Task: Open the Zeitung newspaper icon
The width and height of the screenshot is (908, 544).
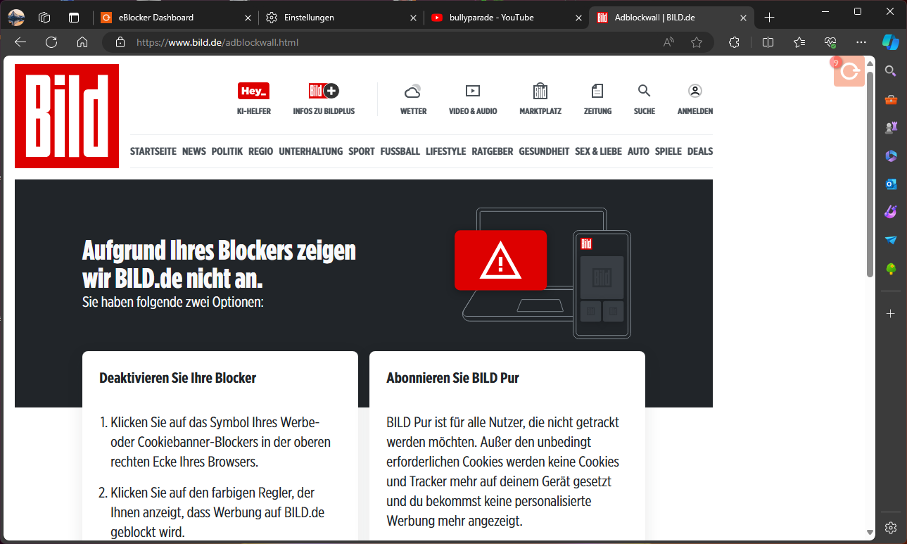Action: [597, 91]
